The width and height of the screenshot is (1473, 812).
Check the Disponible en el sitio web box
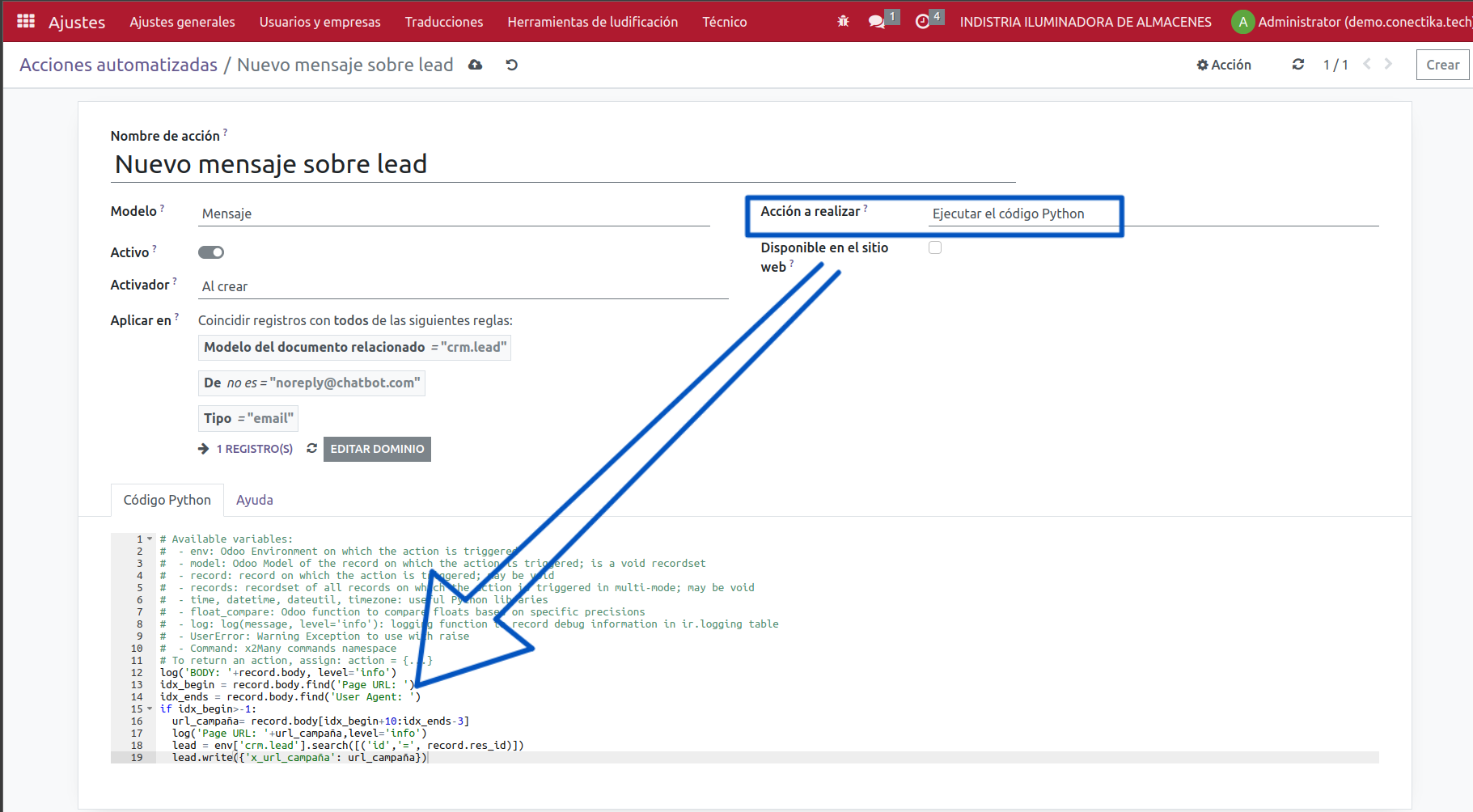[x=935, y=247]
